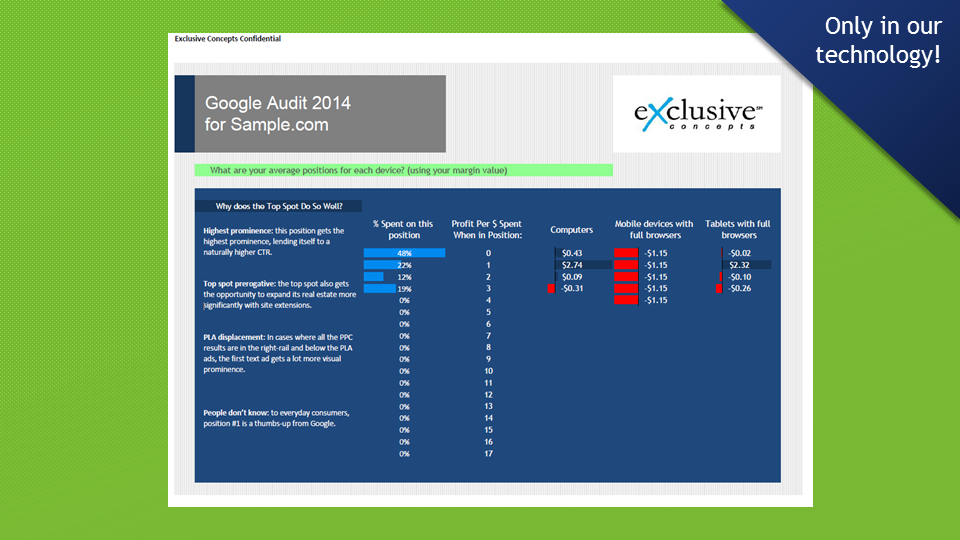Click 'Why does the Top Spot Do So Well?' heading
The height and width of the screenshot is (540, 960).
pyautogui.click(x=279, y=206)
